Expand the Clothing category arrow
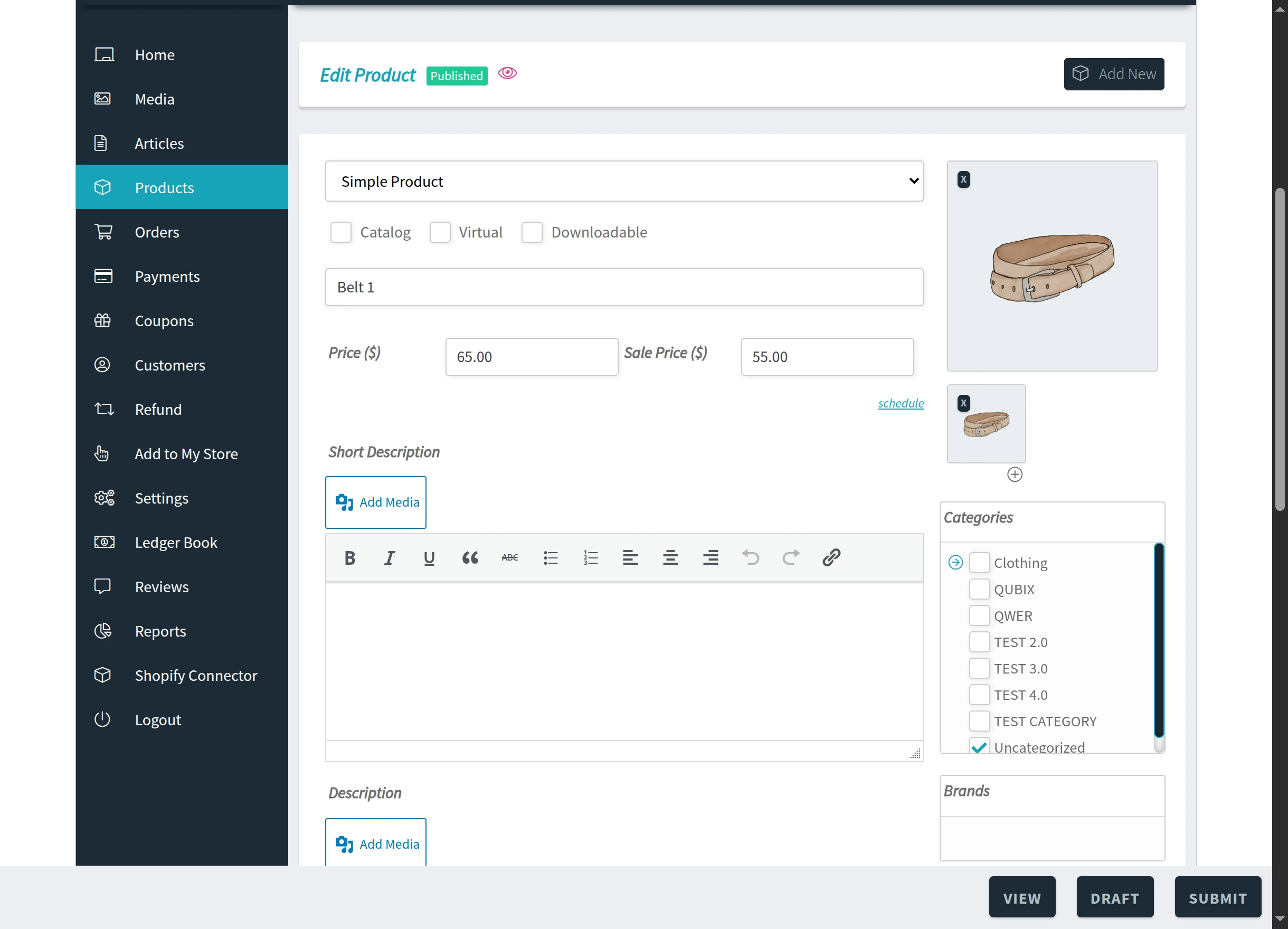This screenshot has width=1288, height=929. 955,562
